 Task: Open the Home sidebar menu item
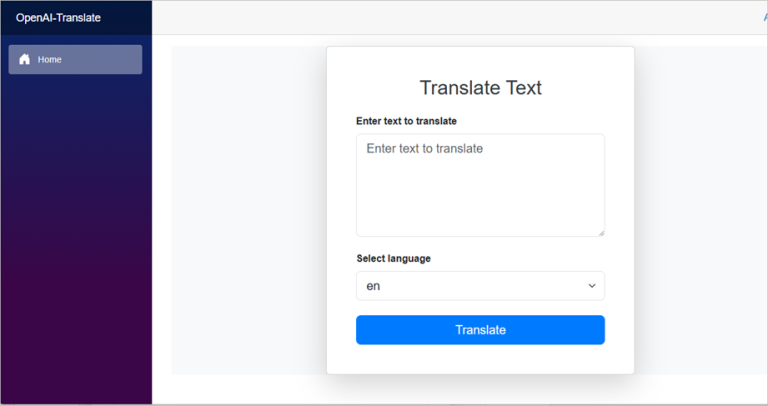(x=75, y=59)
